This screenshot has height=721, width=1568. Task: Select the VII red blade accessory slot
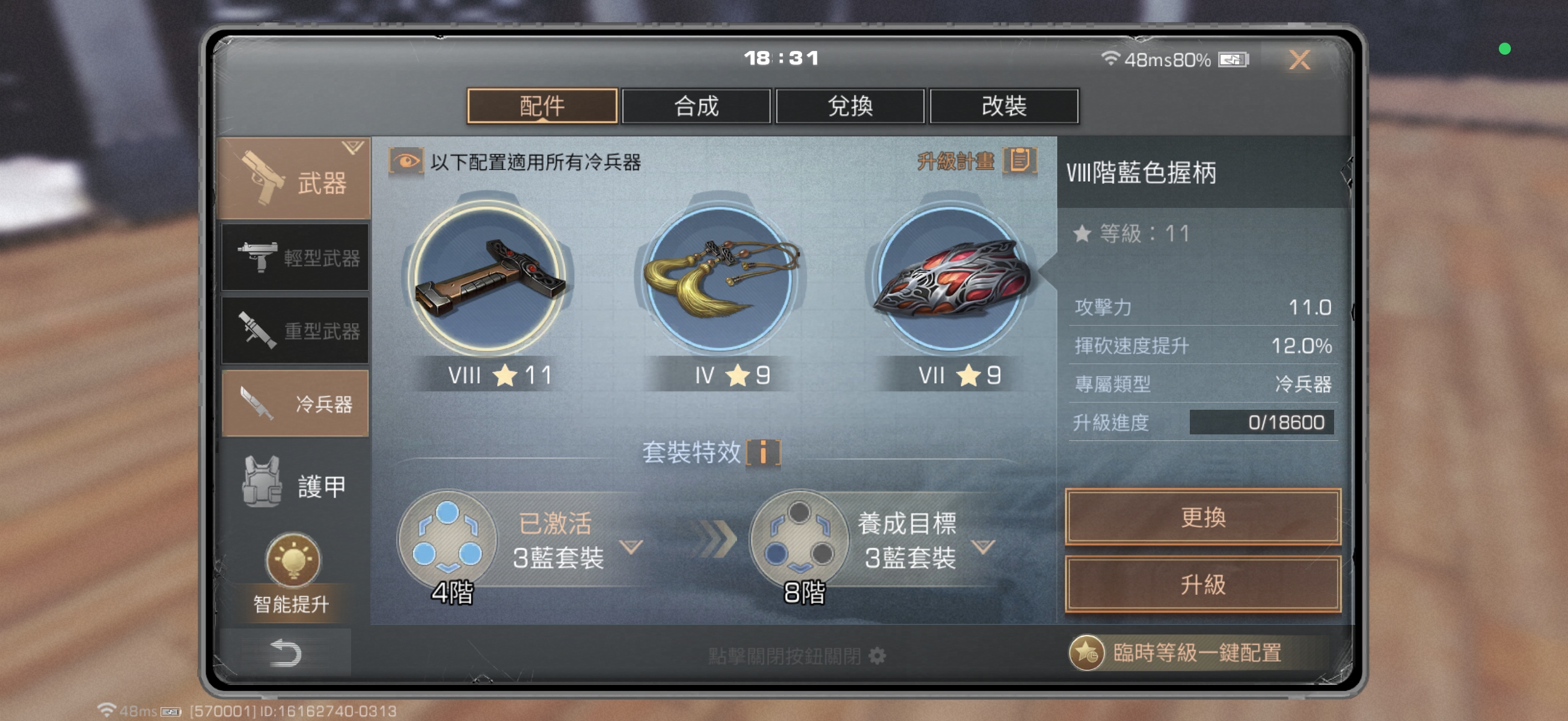coord(950,278)
